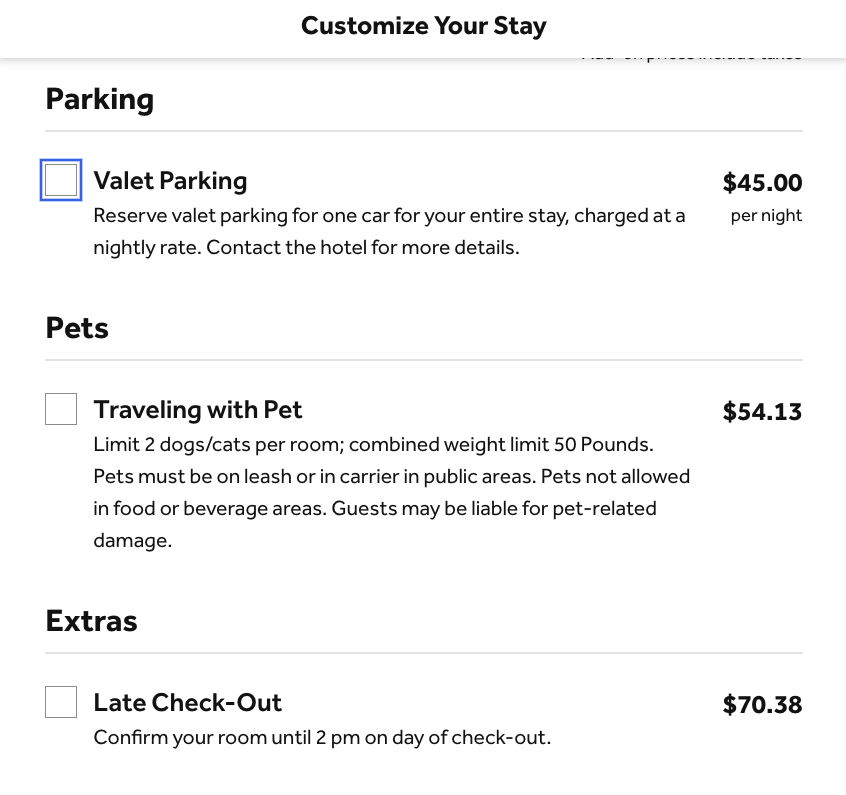The width and height of the screenshot is (846, 795).
Task: Click the Parking section heading
Action: (x=99, y=98)
